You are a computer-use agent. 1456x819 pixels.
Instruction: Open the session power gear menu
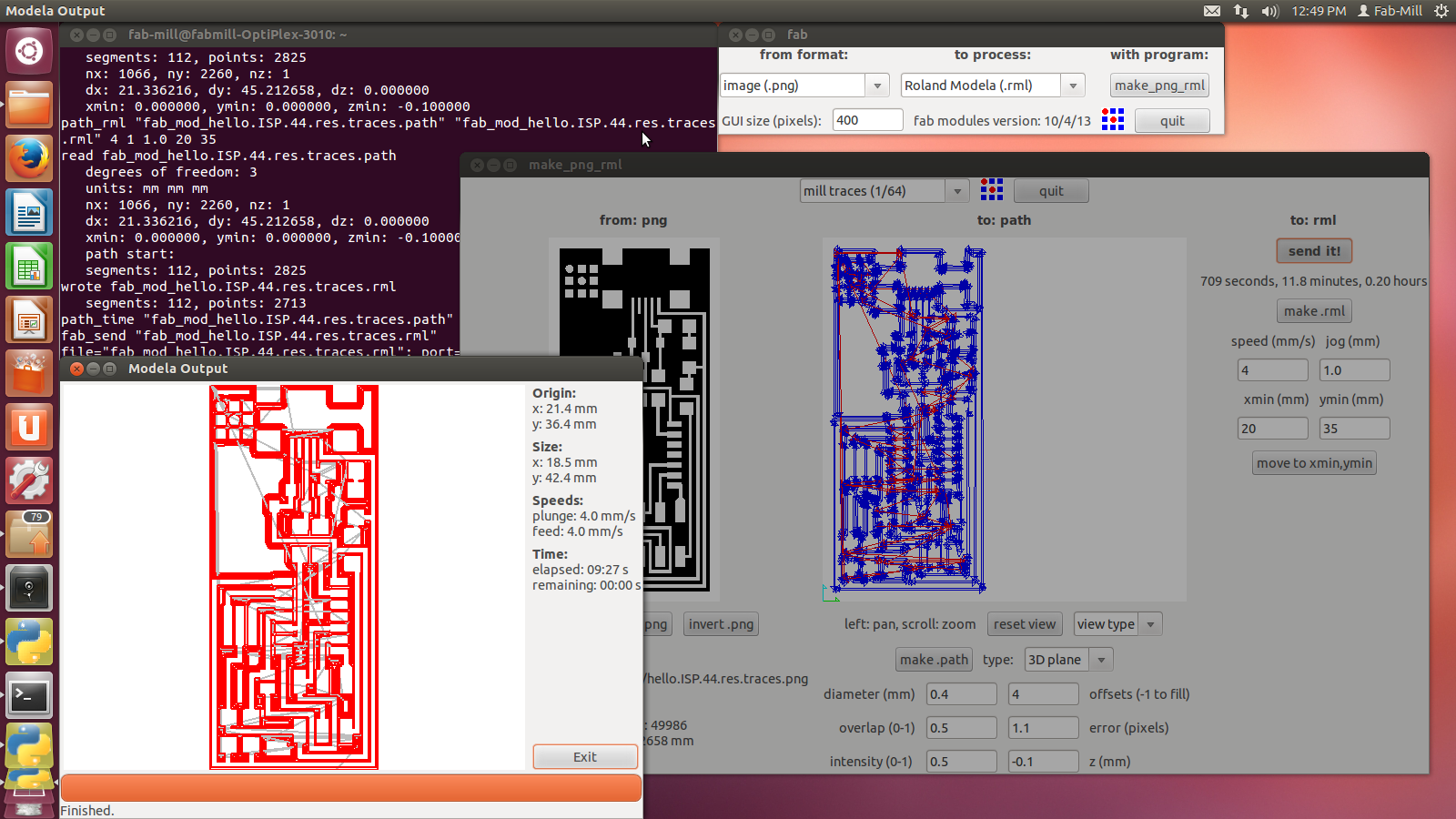tap(1441, 11)
